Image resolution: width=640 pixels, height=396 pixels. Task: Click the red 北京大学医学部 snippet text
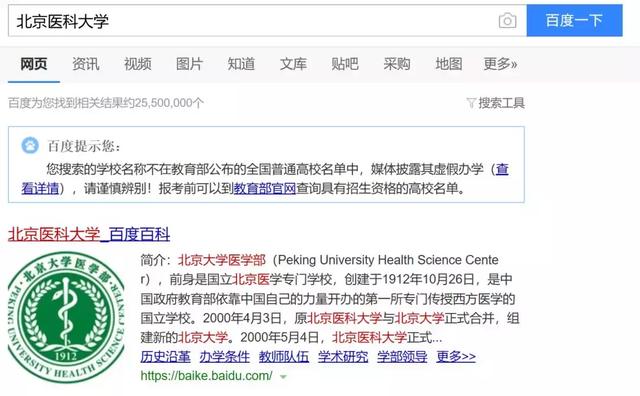(222, 260)
